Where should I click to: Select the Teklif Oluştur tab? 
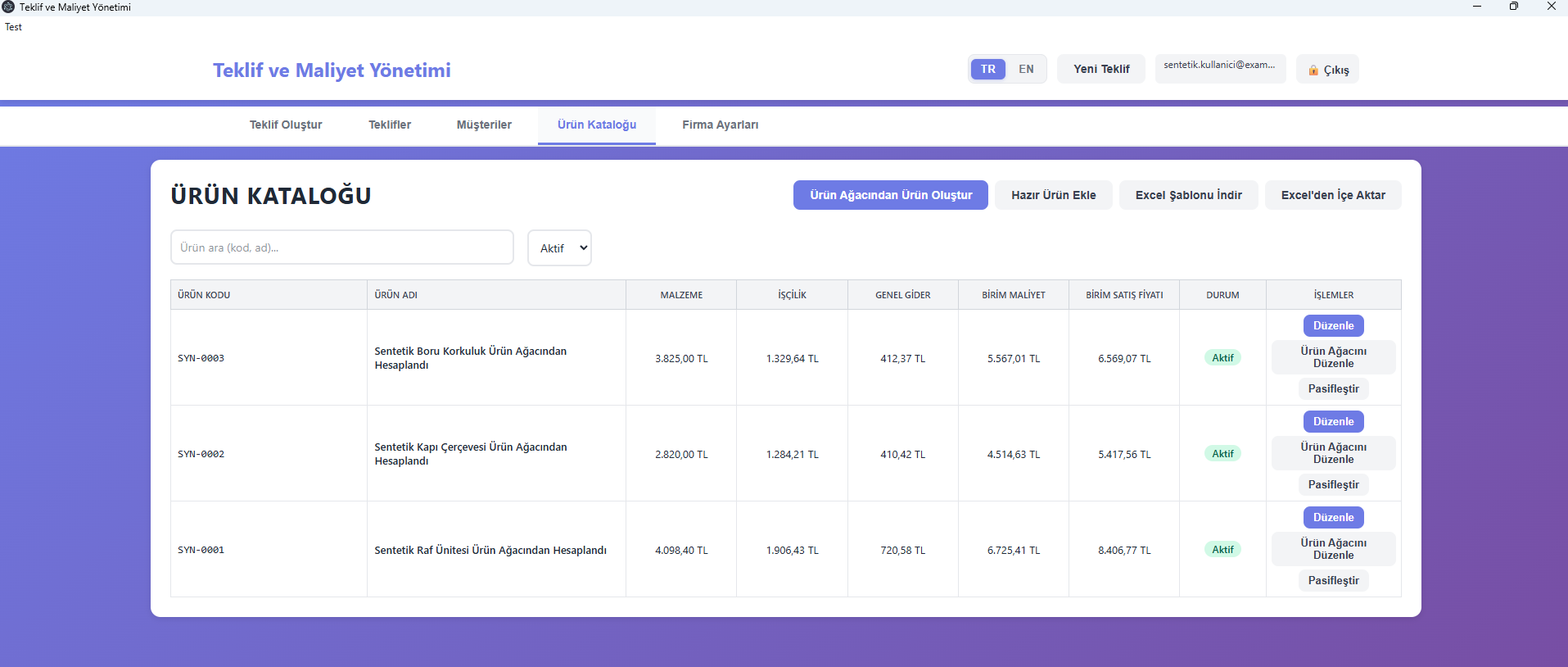[x=286, y=125]
